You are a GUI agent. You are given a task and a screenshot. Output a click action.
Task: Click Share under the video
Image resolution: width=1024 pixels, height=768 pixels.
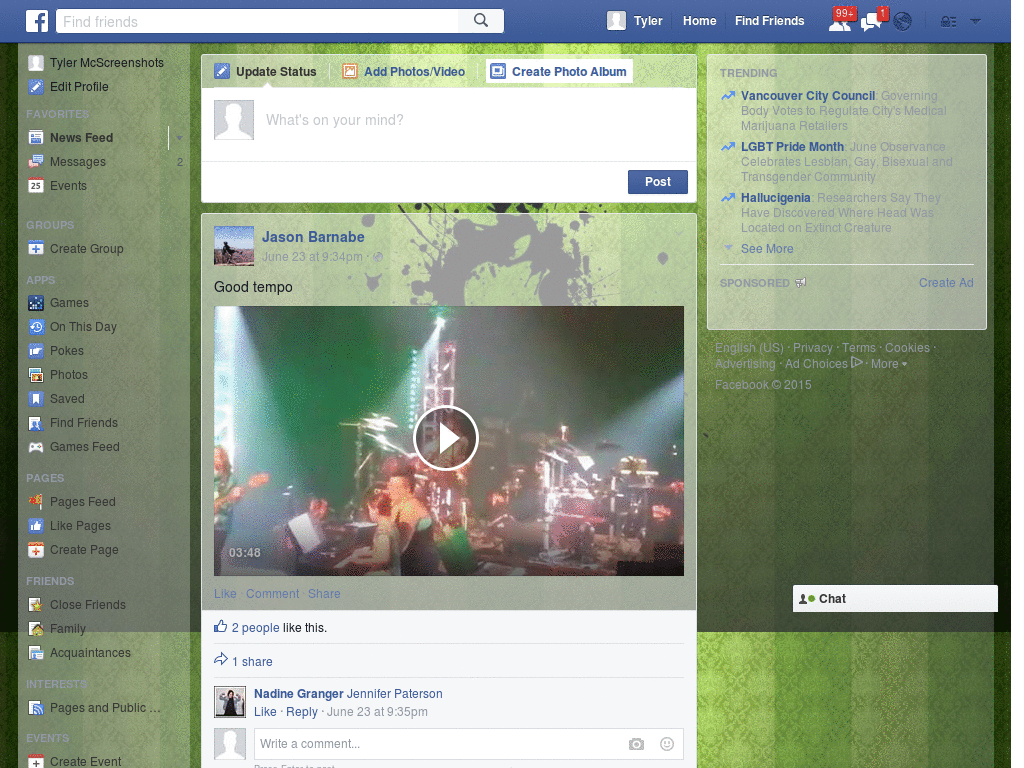(x=324, y=594)
